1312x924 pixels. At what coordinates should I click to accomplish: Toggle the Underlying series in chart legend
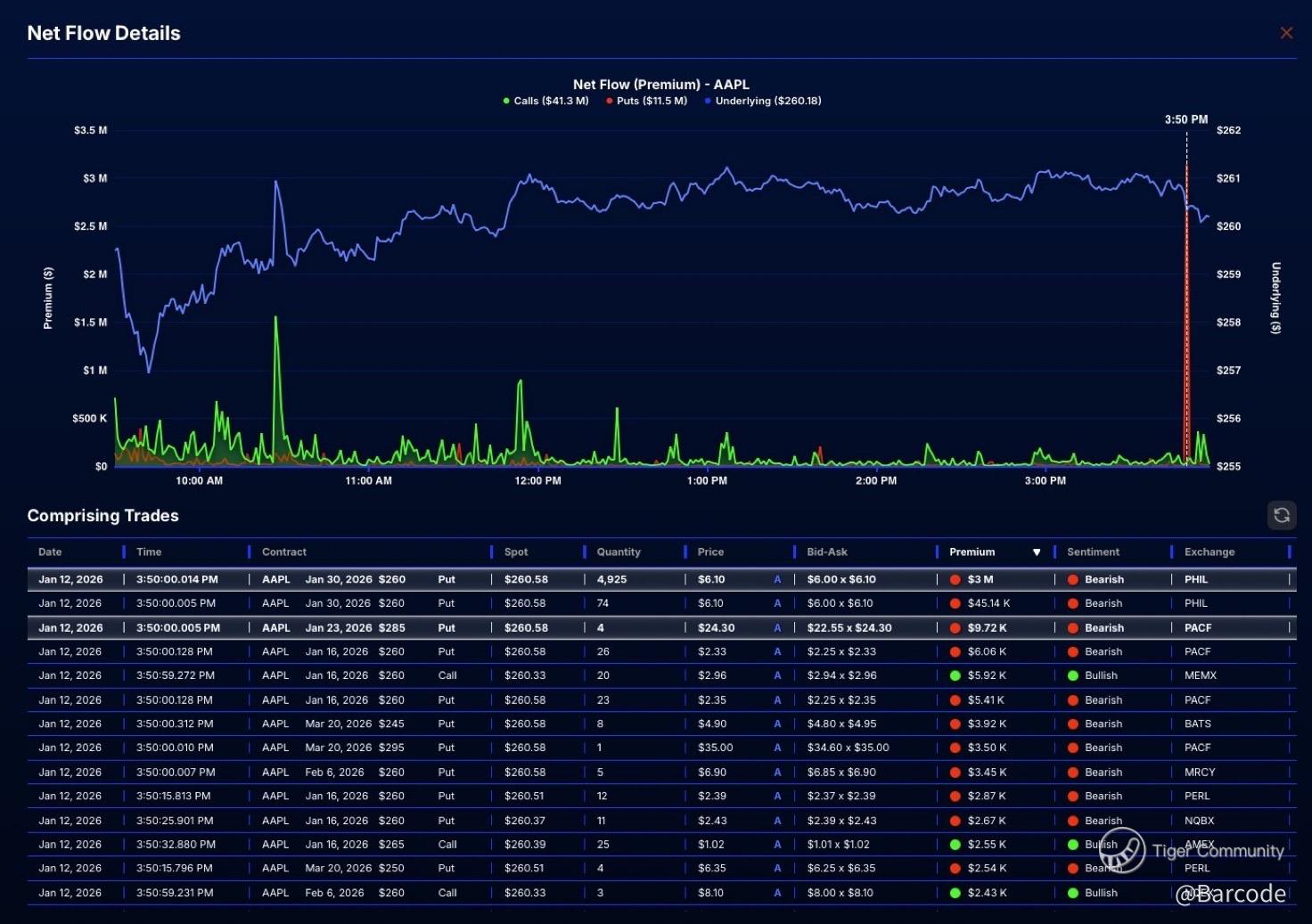[763, 101]
